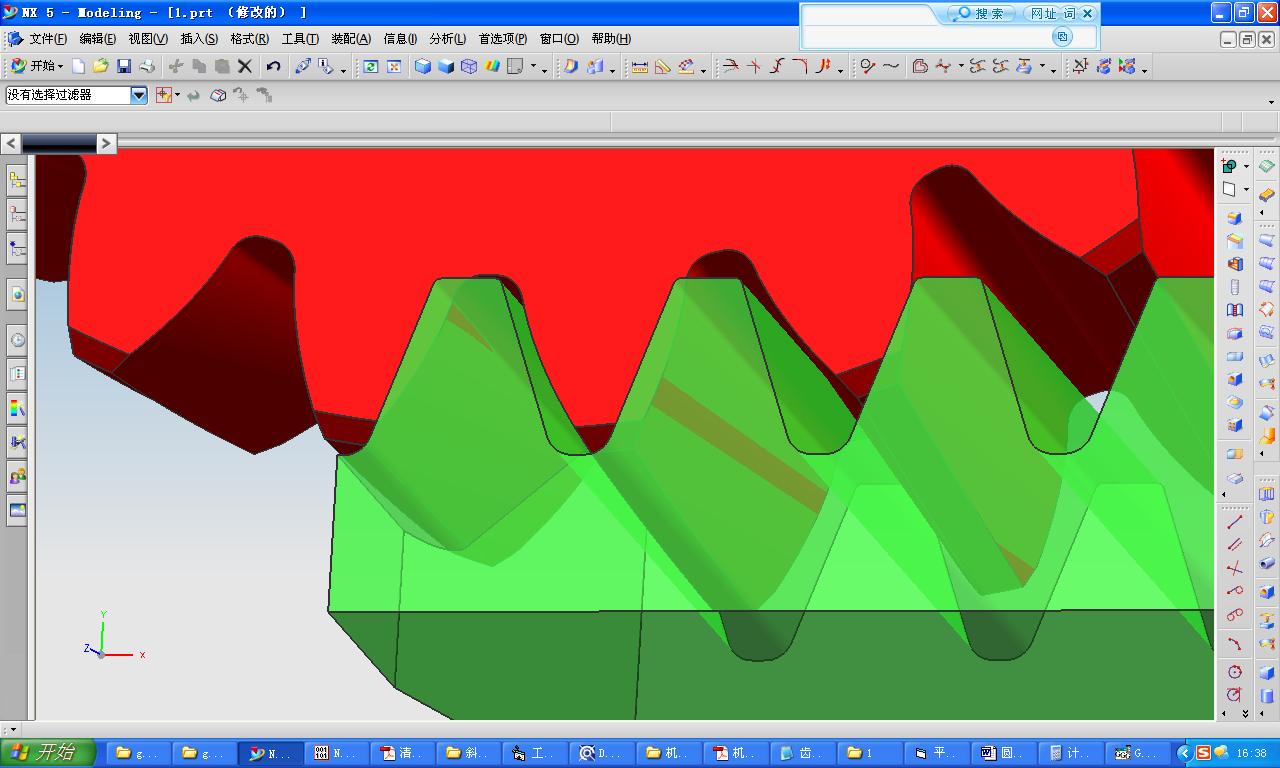Open a file with folder icon

pos(100,66)
